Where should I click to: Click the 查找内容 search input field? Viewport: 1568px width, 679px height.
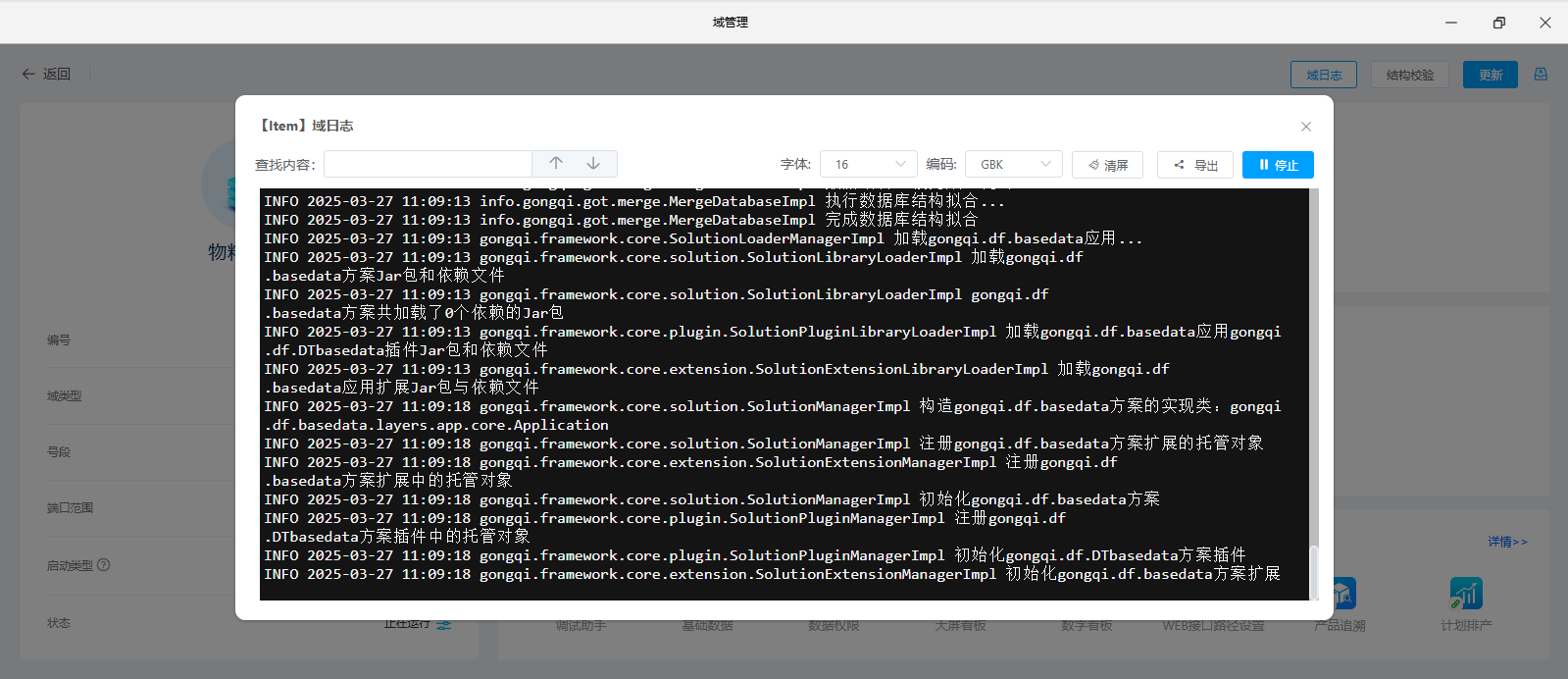[x=428, y=165]
